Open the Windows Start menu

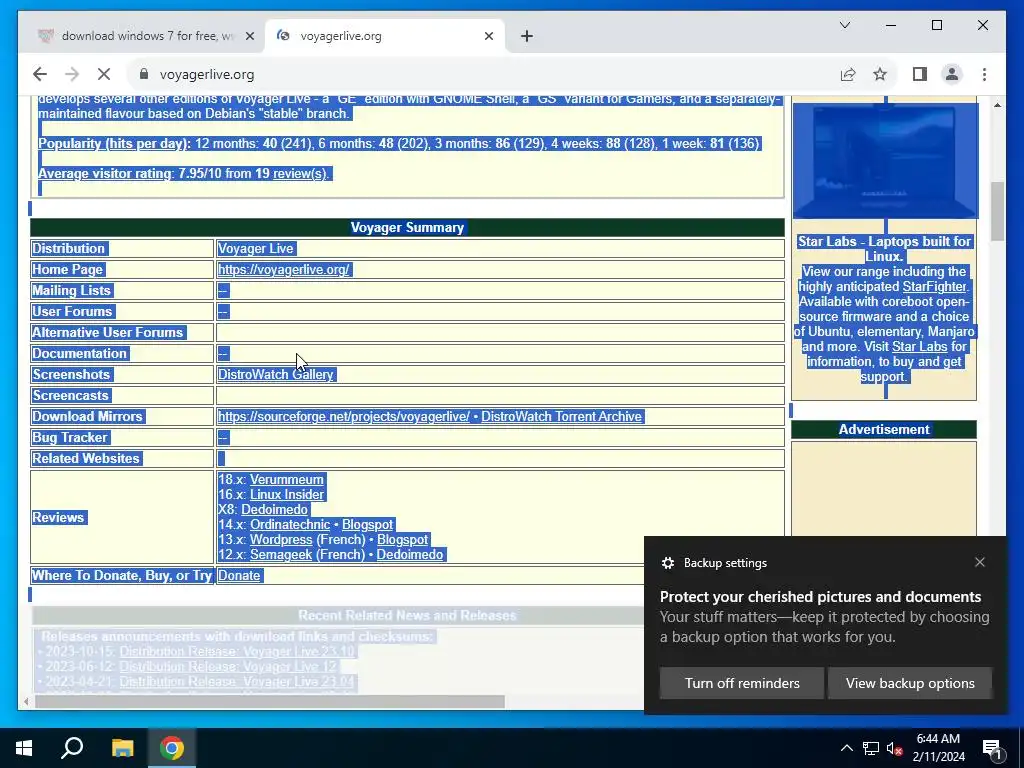coord(24,748)
